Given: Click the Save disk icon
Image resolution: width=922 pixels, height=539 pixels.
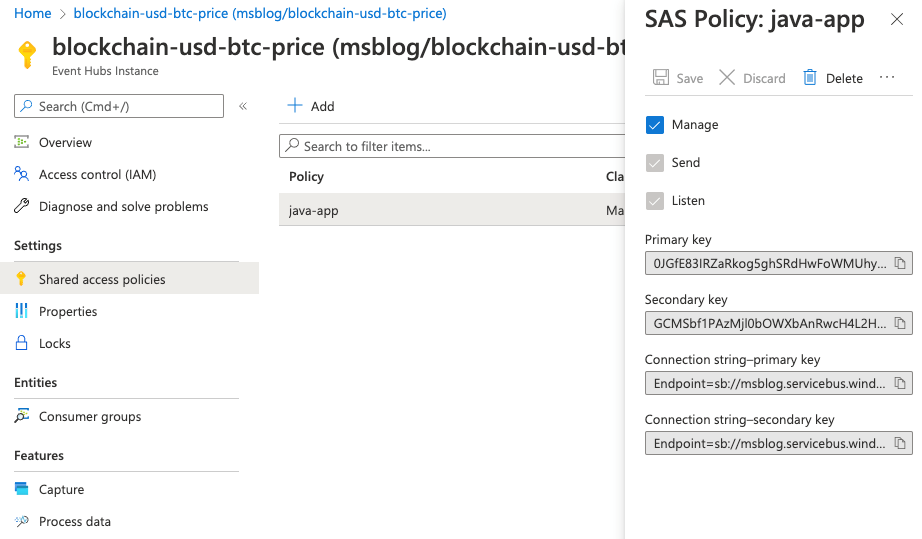Looking at the screenshot, I should 661,78.
